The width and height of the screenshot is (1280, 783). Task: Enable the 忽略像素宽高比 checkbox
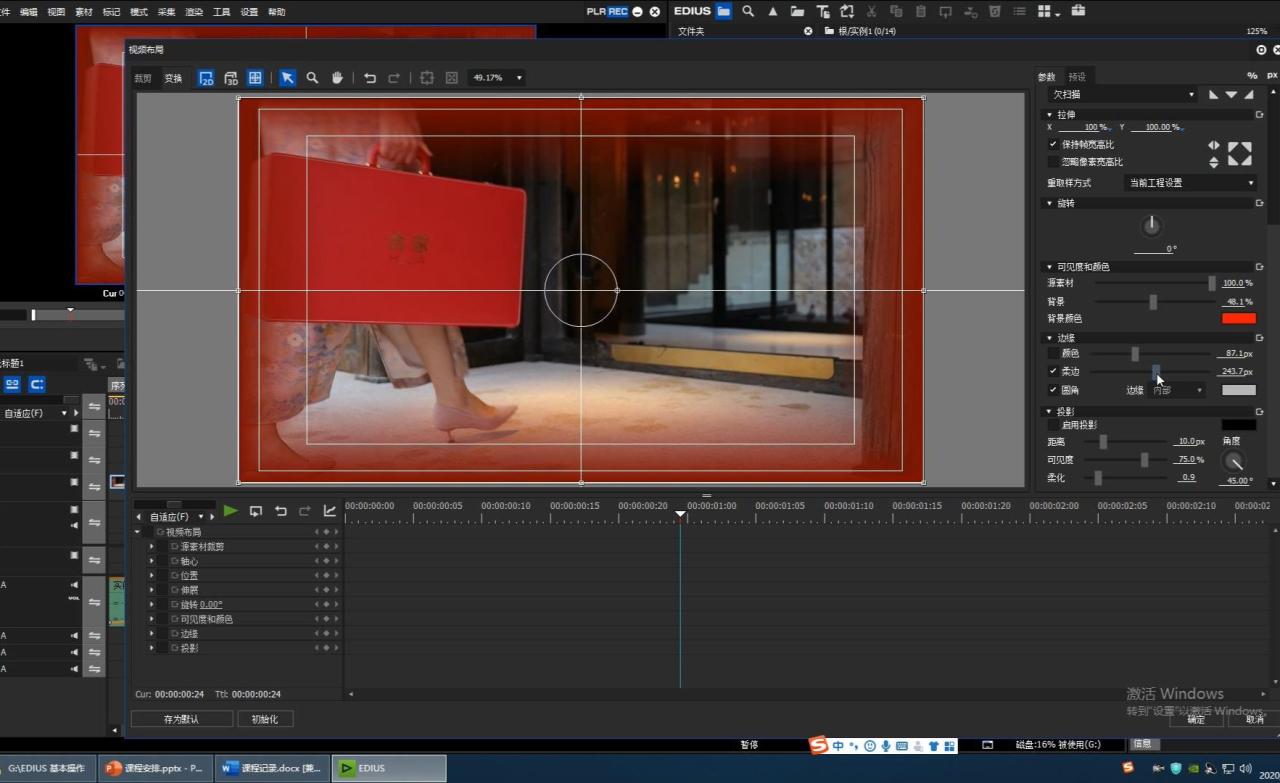1053,162
